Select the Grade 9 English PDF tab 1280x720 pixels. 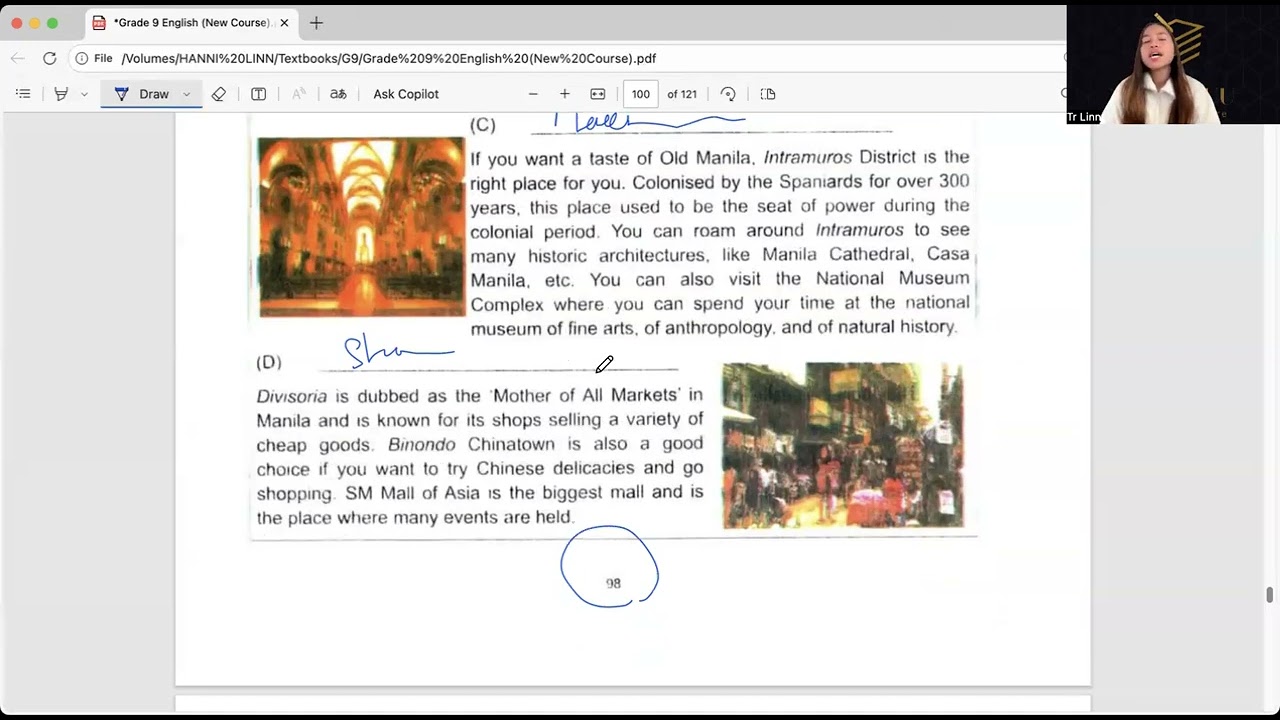point(190,23)
